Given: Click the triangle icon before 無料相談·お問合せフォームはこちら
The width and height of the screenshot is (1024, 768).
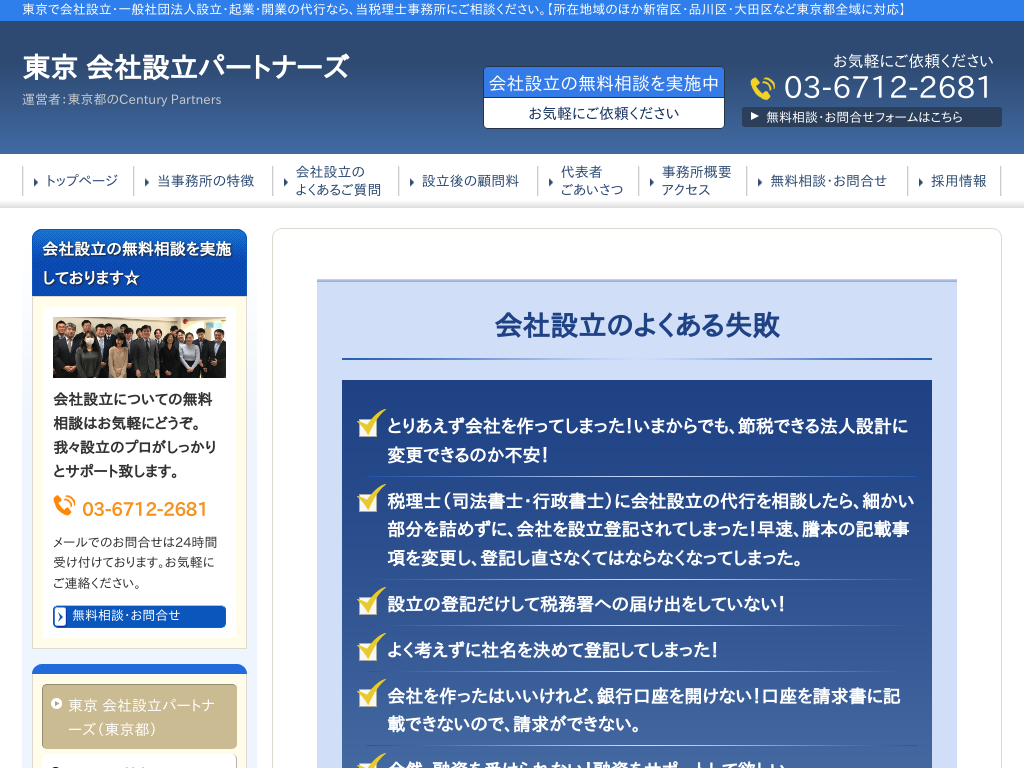Looking at the screenshot, I should (x=754, y=117).
